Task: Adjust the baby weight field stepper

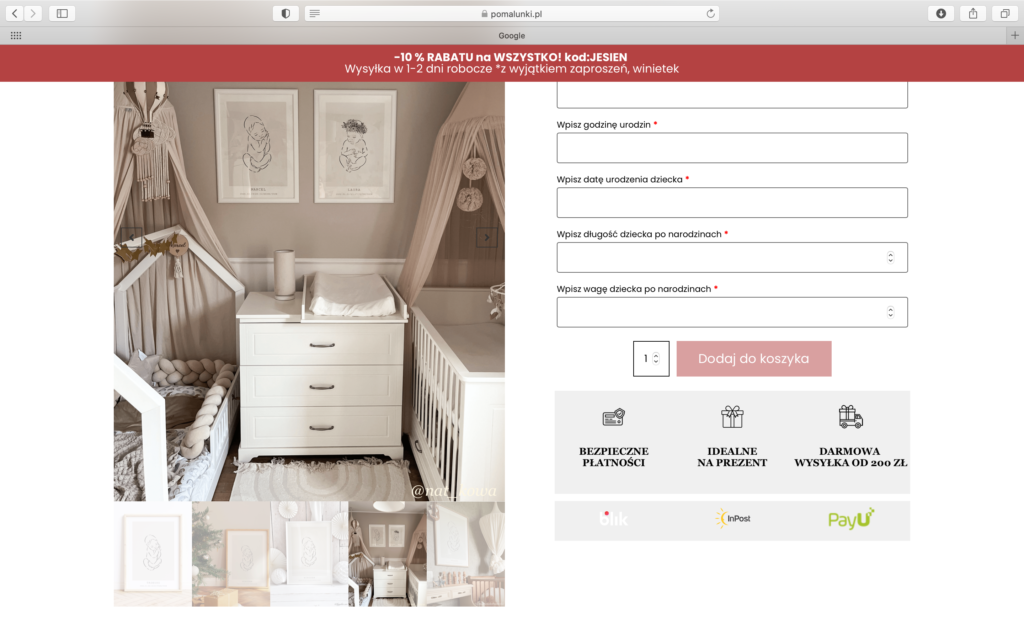Action: click(890, 312)
